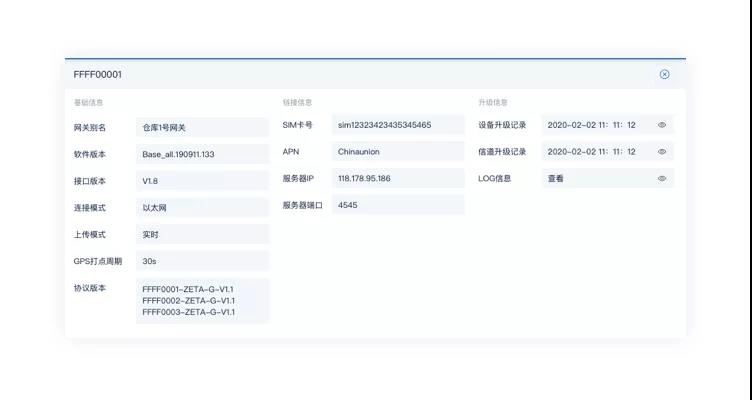Open LOG信息 via its eye icon
The width and height of the screenshot is (752, 400).
click(662, 178)
